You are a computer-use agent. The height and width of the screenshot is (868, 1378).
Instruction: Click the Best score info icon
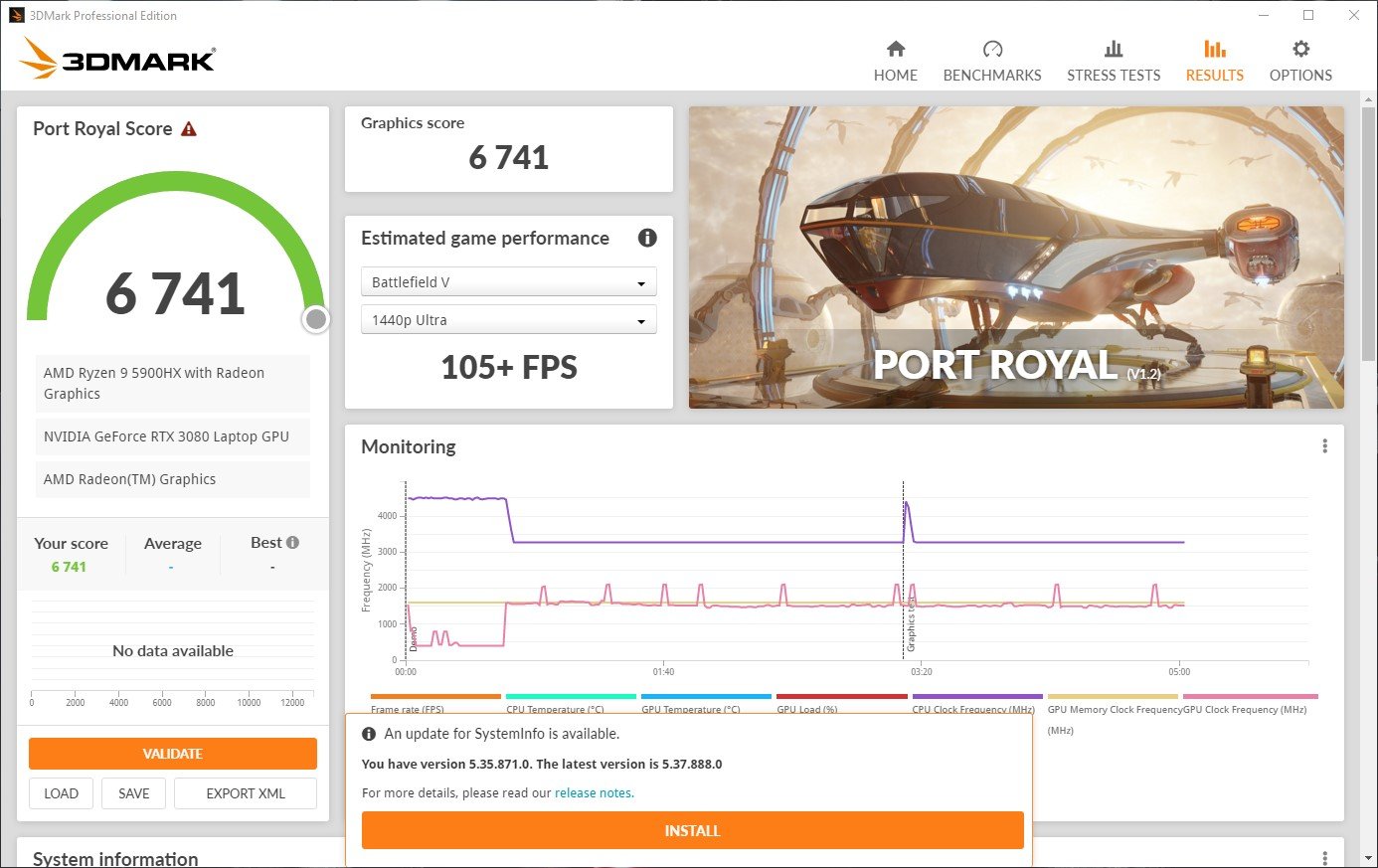pyautogui.click(x=292, y=543)
